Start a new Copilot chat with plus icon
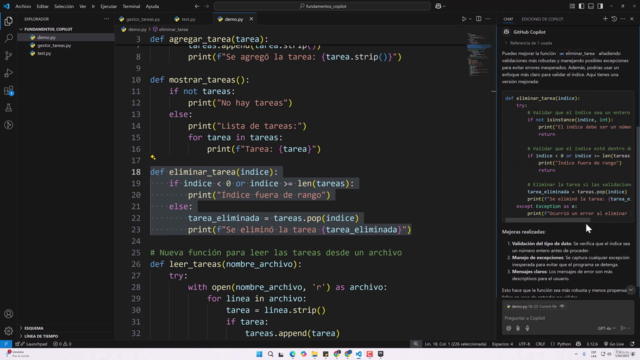 (x=605, y=19)
